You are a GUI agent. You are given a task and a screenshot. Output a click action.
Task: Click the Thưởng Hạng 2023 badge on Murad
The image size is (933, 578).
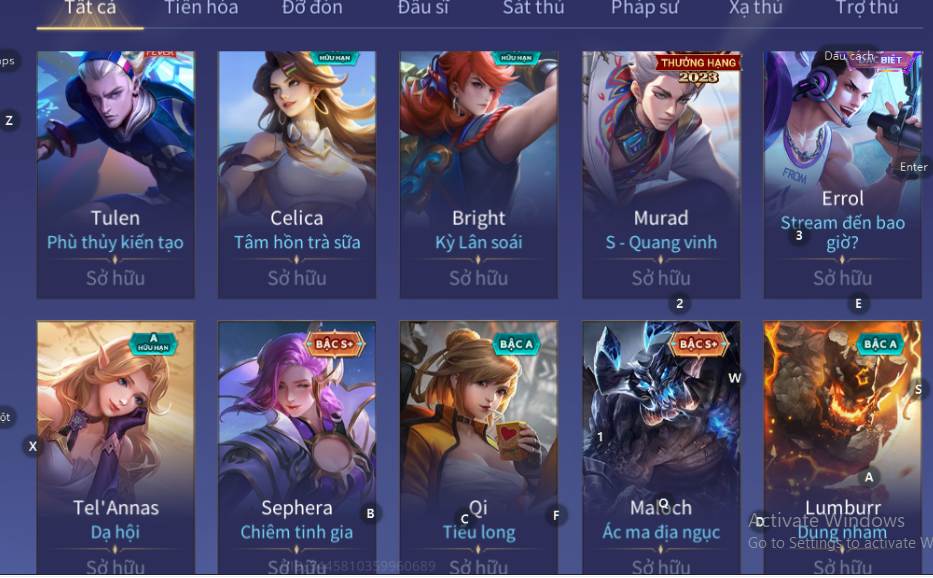698,69
